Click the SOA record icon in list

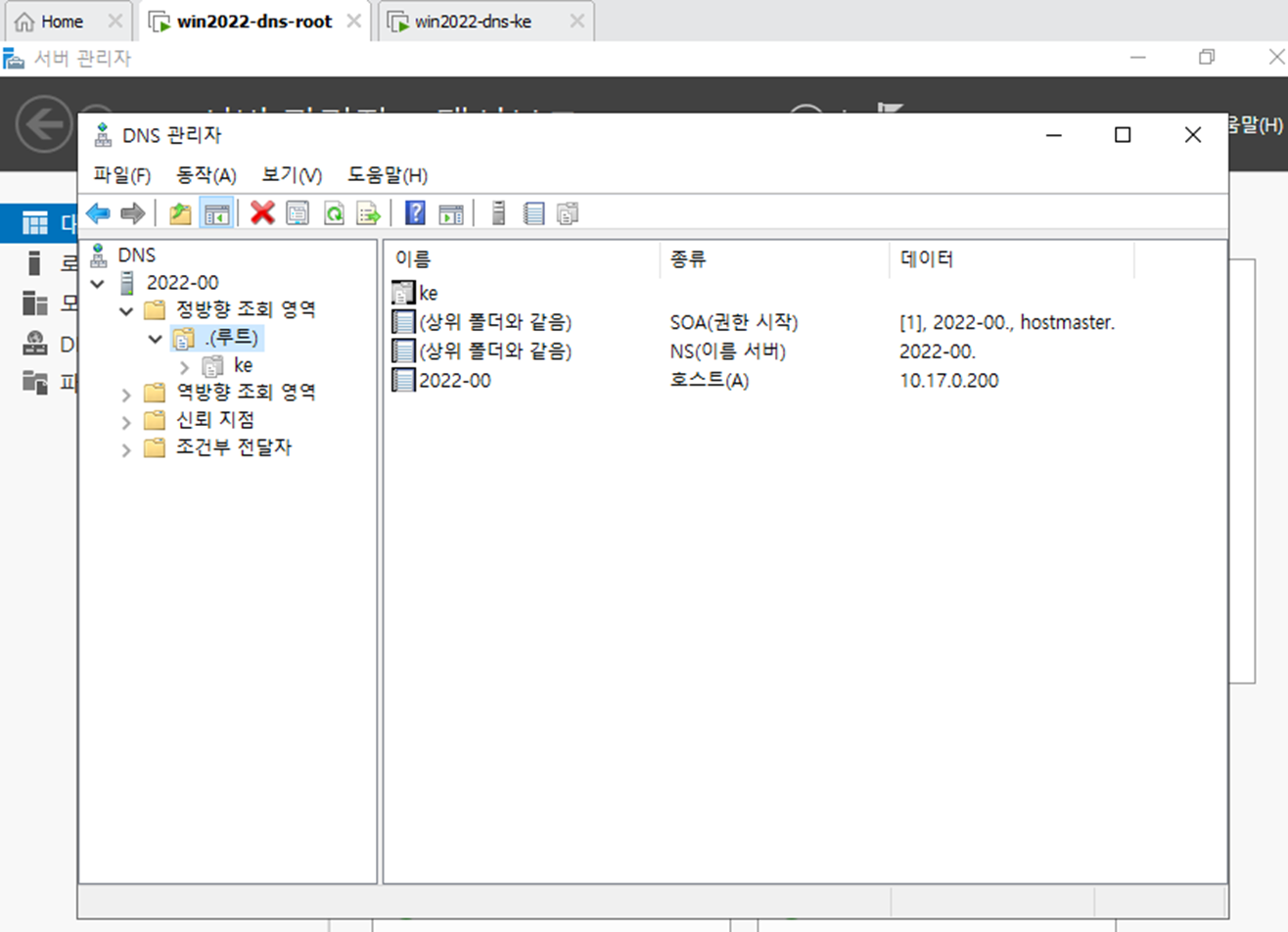pyautogui.click(x=403, y=321)
